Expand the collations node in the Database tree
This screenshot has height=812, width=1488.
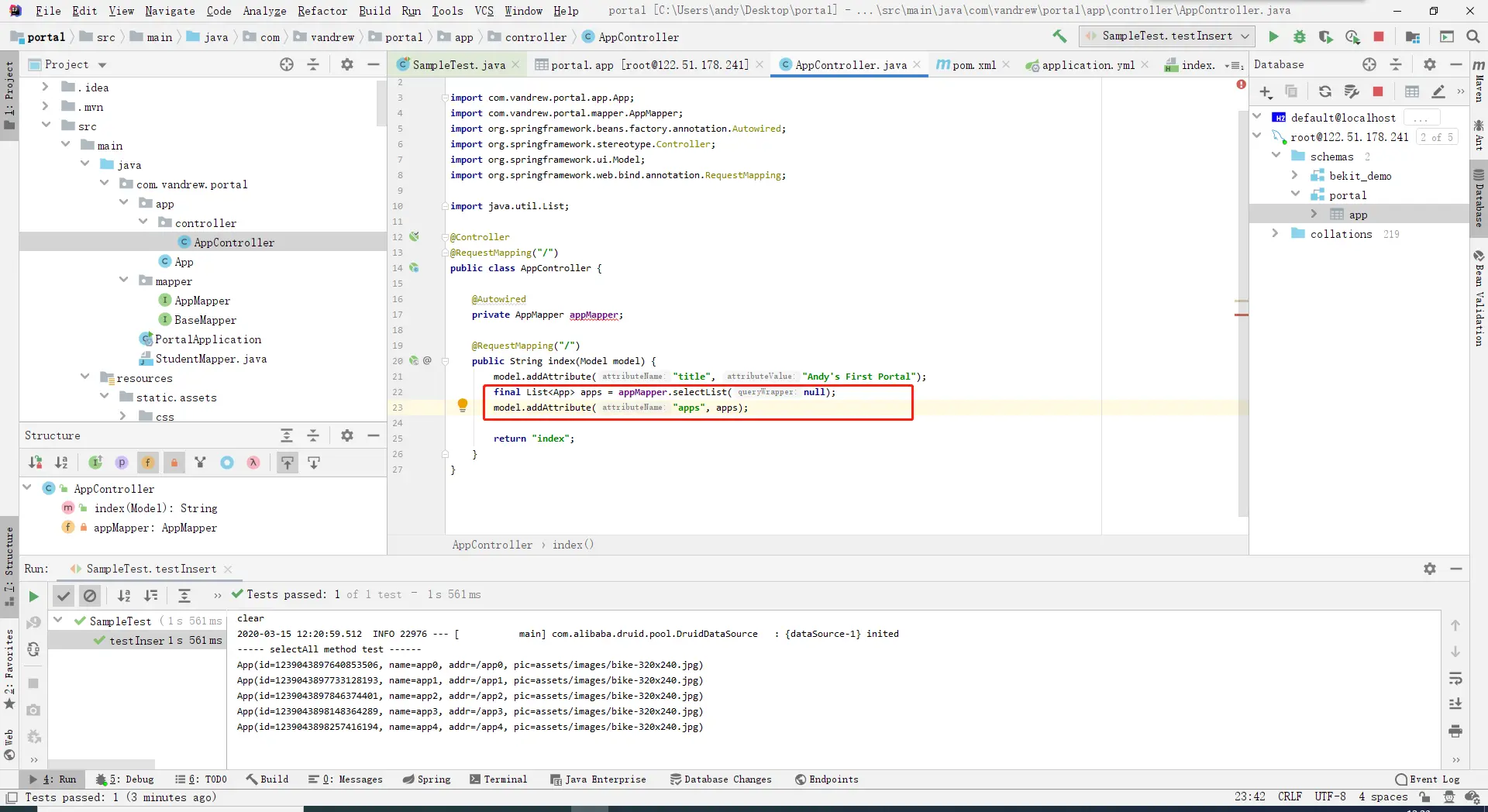point(1276,233)
